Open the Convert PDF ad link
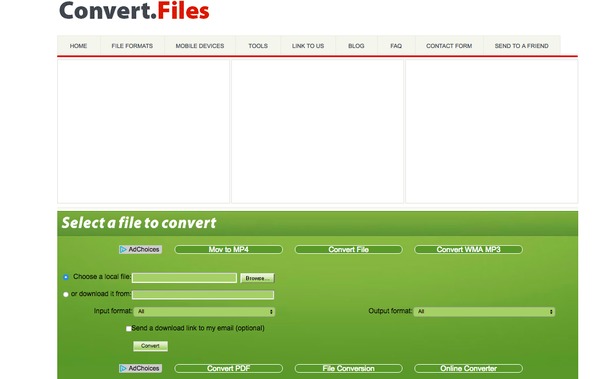600x379 pixels. click(228, 368)
